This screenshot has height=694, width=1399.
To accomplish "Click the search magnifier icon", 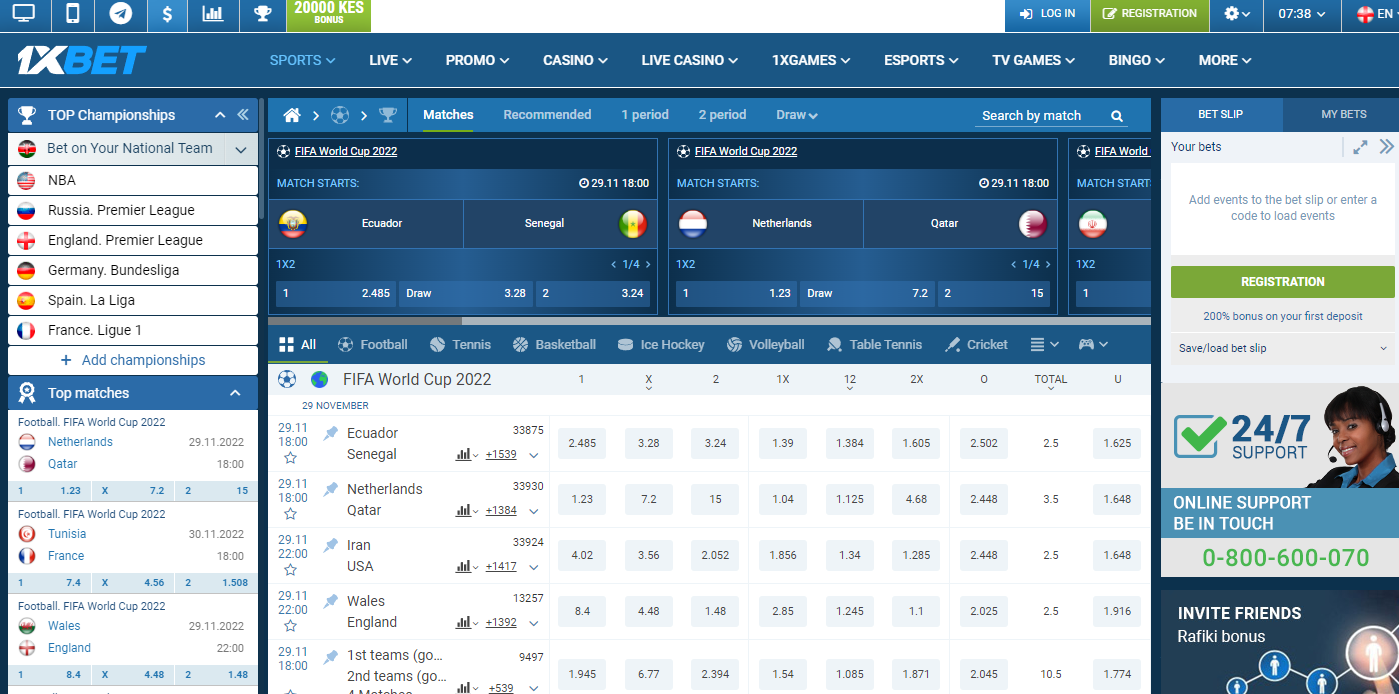I will coord(1117,116).
